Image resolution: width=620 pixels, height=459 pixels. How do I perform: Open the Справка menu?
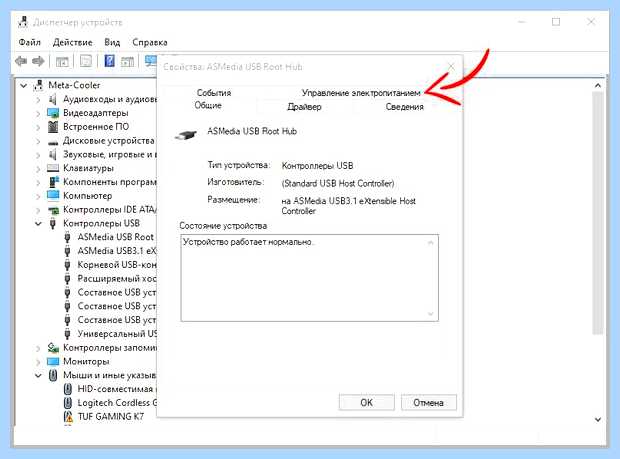150,42
